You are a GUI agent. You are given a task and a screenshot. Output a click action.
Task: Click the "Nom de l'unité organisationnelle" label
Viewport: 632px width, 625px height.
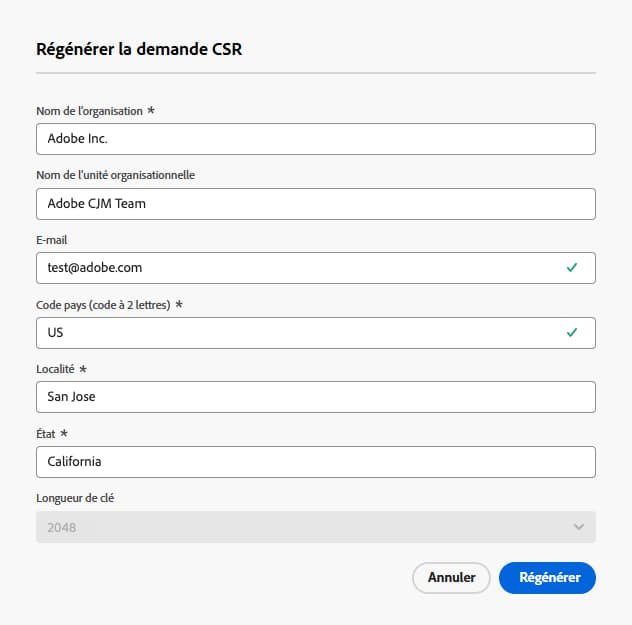[115, 175]
